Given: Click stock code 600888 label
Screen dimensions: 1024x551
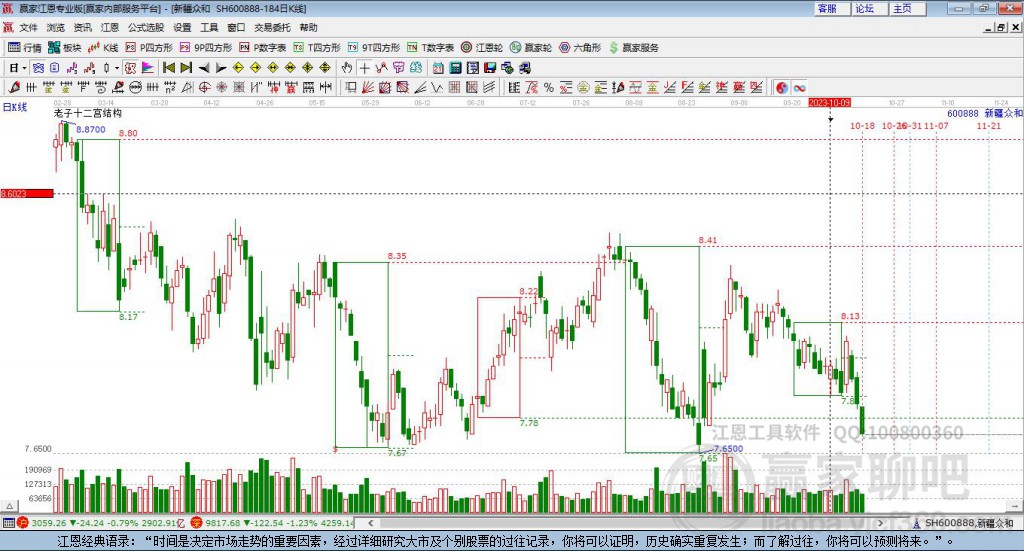Looking at the screenshot, I should click(x=963, y=113).
